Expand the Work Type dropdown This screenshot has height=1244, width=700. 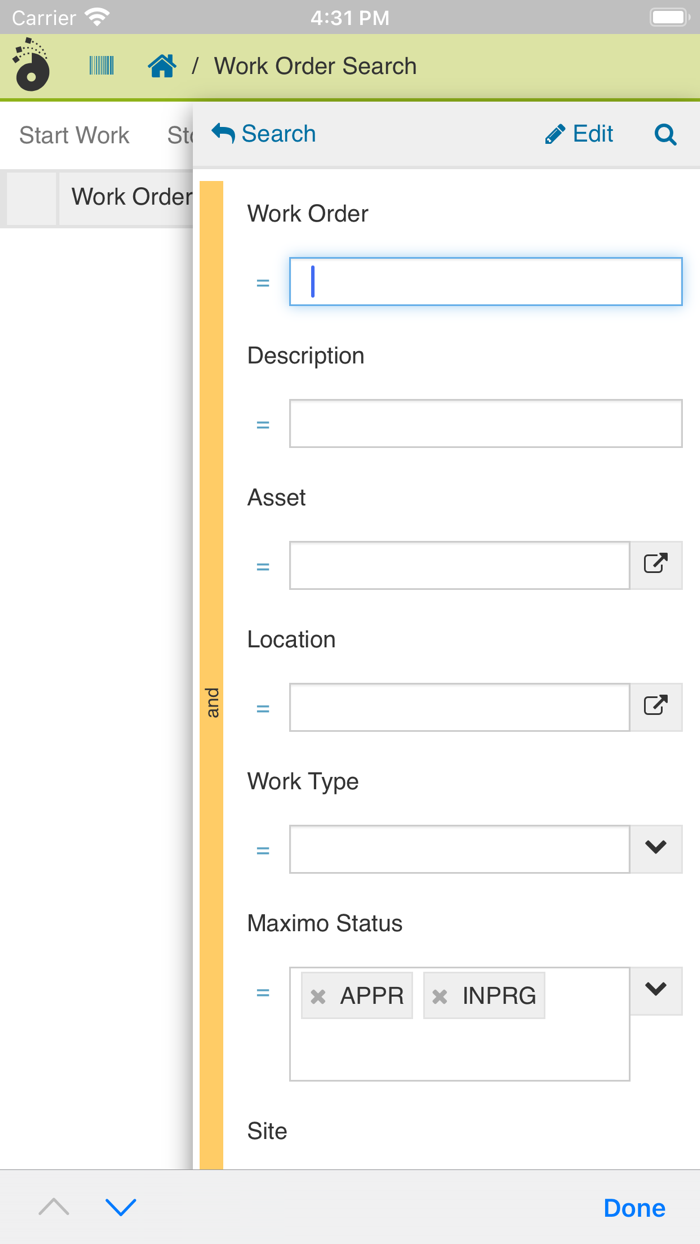656,848
